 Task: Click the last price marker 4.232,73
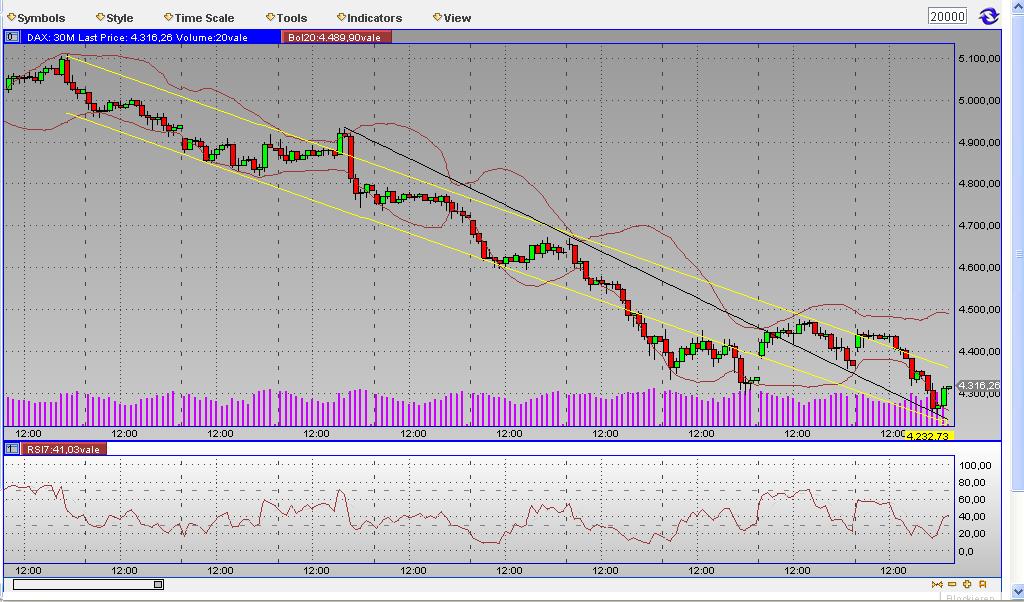coord(931,434)
